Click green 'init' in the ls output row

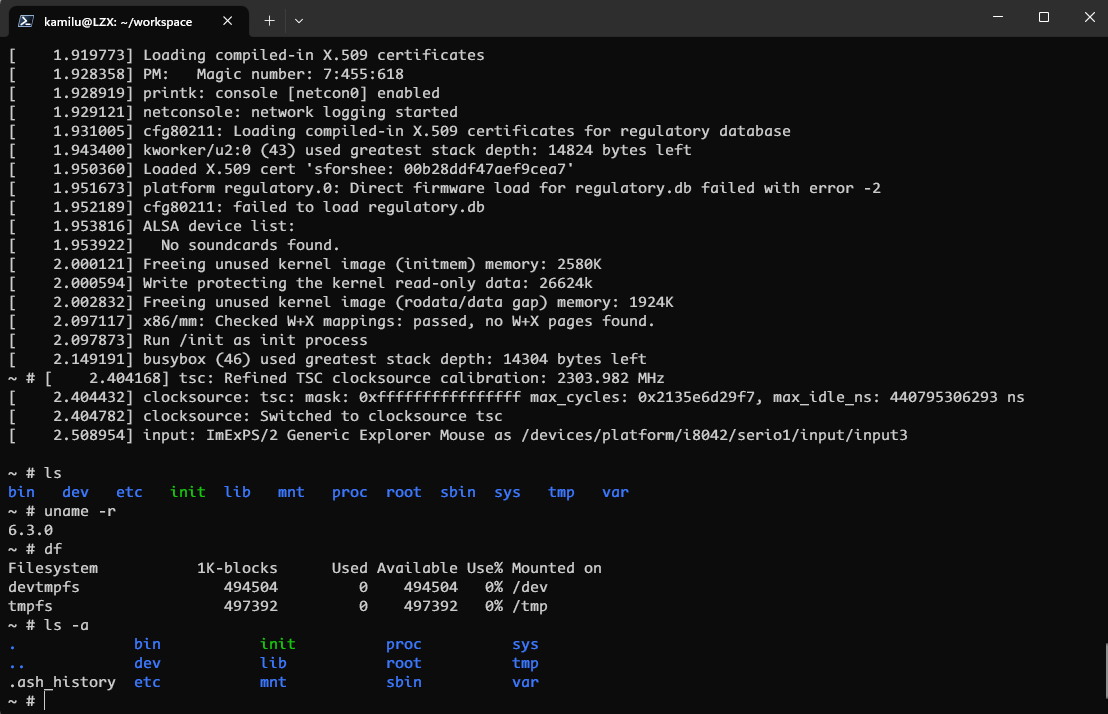pyautogui.click(x=187, y=492)
